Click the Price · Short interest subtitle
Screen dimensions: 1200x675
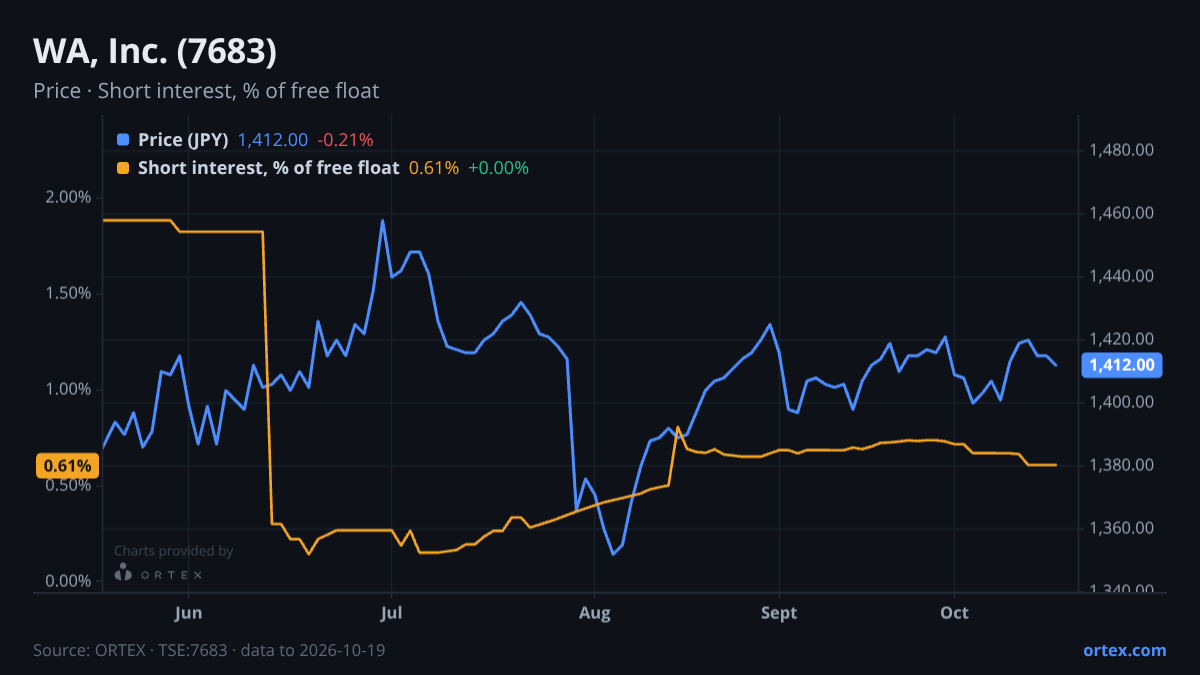[x=206, y=91]
